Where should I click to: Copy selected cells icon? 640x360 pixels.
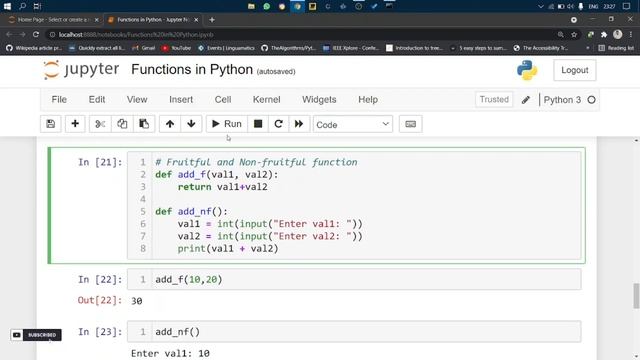point(122,124)
